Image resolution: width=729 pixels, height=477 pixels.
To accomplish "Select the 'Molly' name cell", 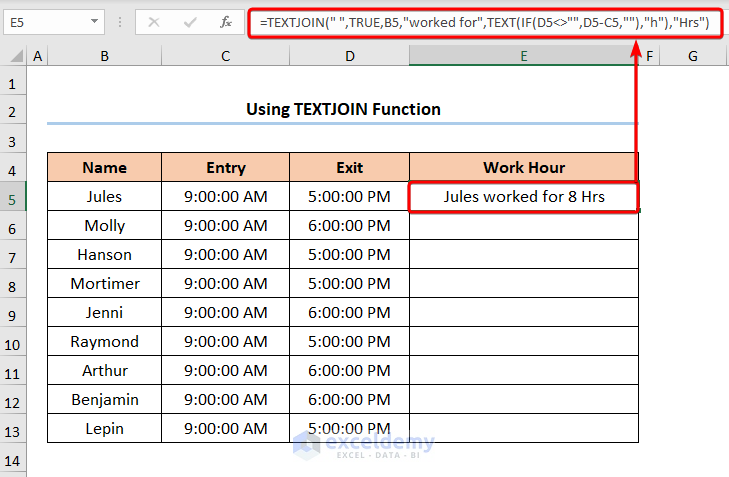I will [105, 225].
